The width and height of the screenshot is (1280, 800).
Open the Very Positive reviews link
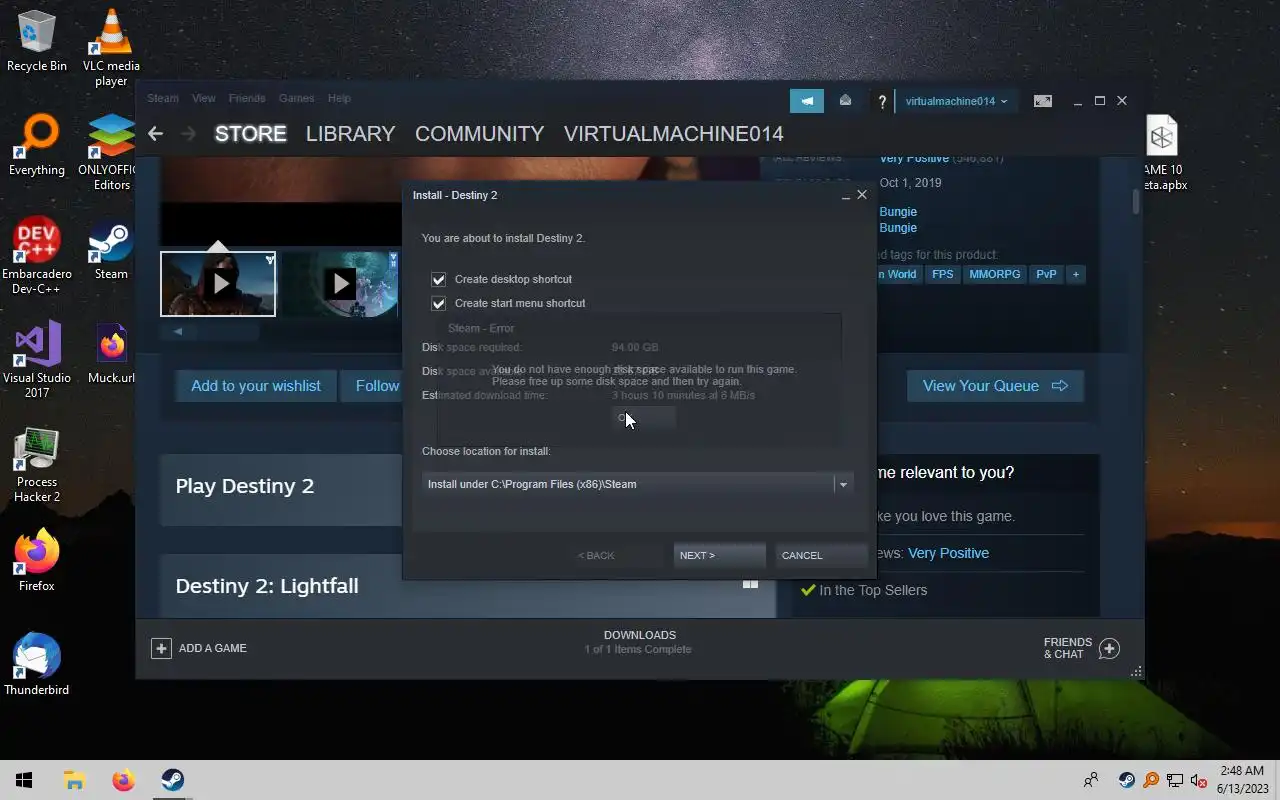pyautogui.click(x=948, y=553)
